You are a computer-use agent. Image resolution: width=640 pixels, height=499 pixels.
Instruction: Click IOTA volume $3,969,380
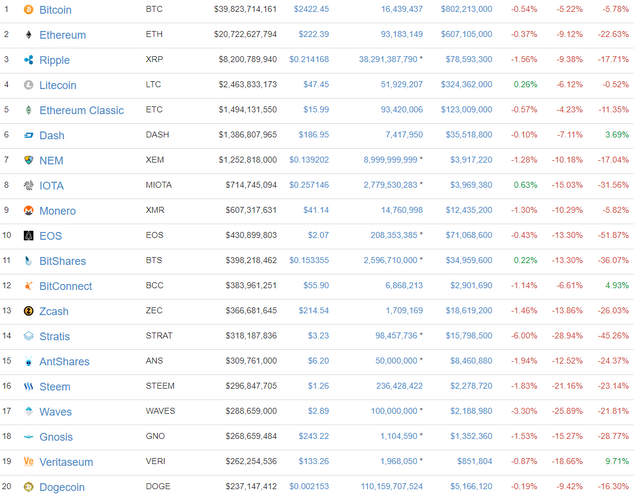coord(471,185)
